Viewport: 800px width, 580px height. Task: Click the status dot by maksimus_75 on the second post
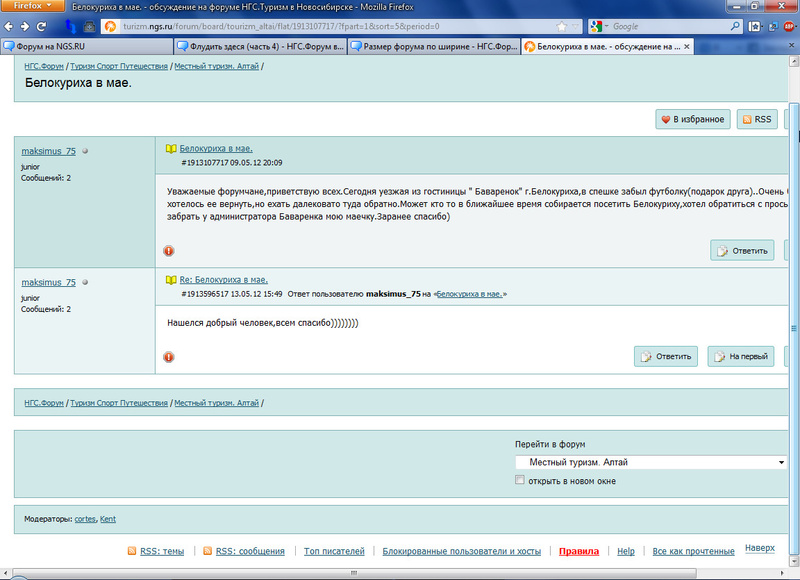click(x=85, y=282)
